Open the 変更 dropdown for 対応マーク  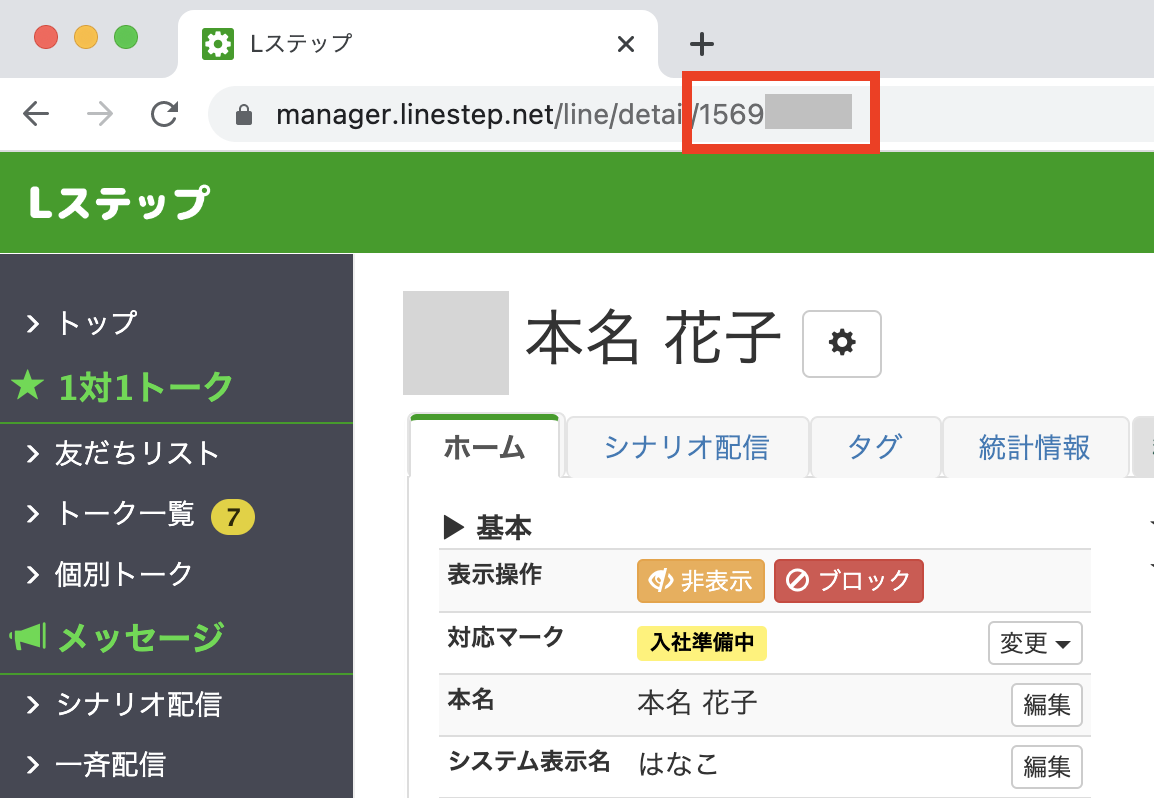coord(1035,643)
